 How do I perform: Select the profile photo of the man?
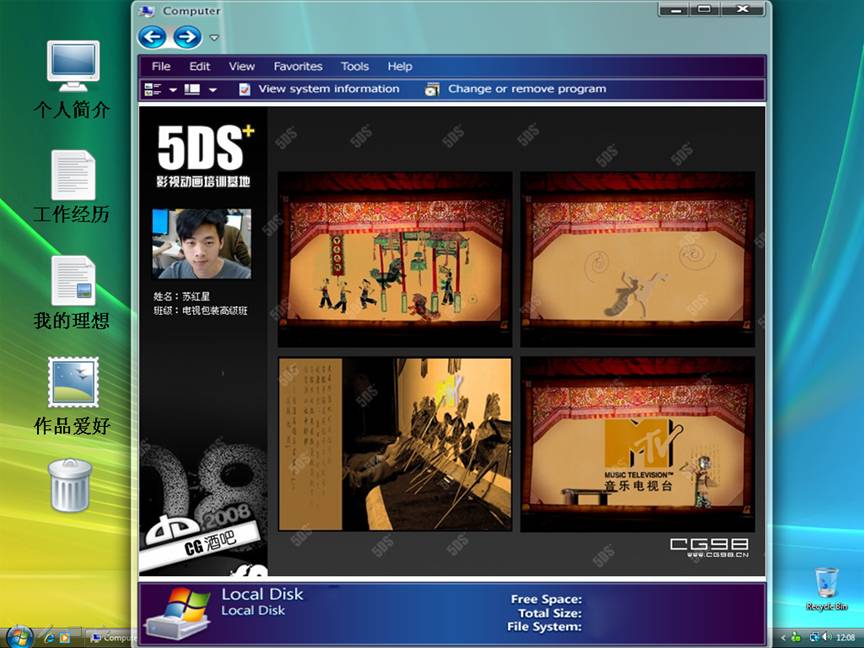pyautogui.click(x=202, y=244)
